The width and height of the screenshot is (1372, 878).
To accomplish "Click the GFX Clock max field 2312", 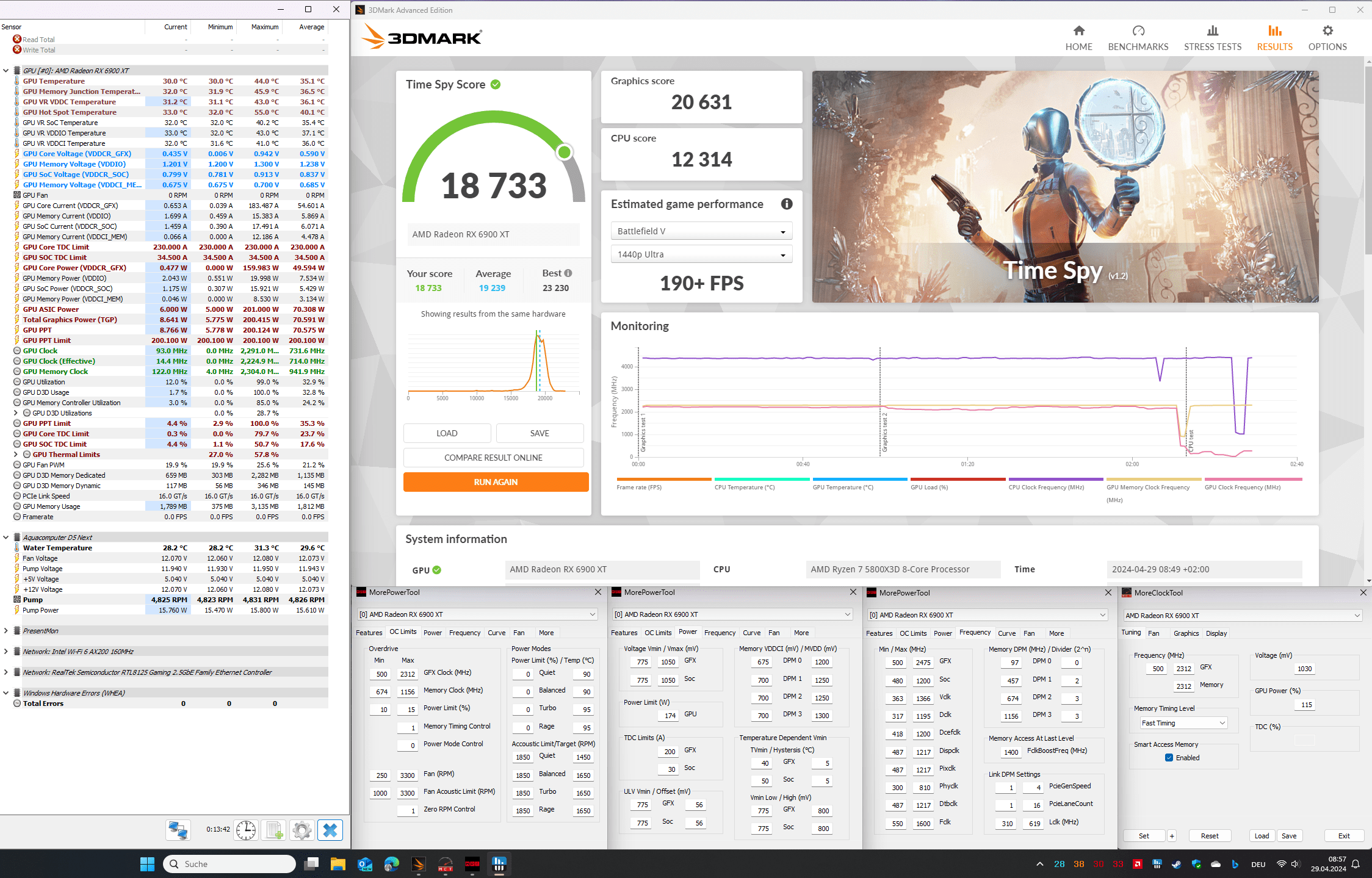I will (x=407, y=674).
